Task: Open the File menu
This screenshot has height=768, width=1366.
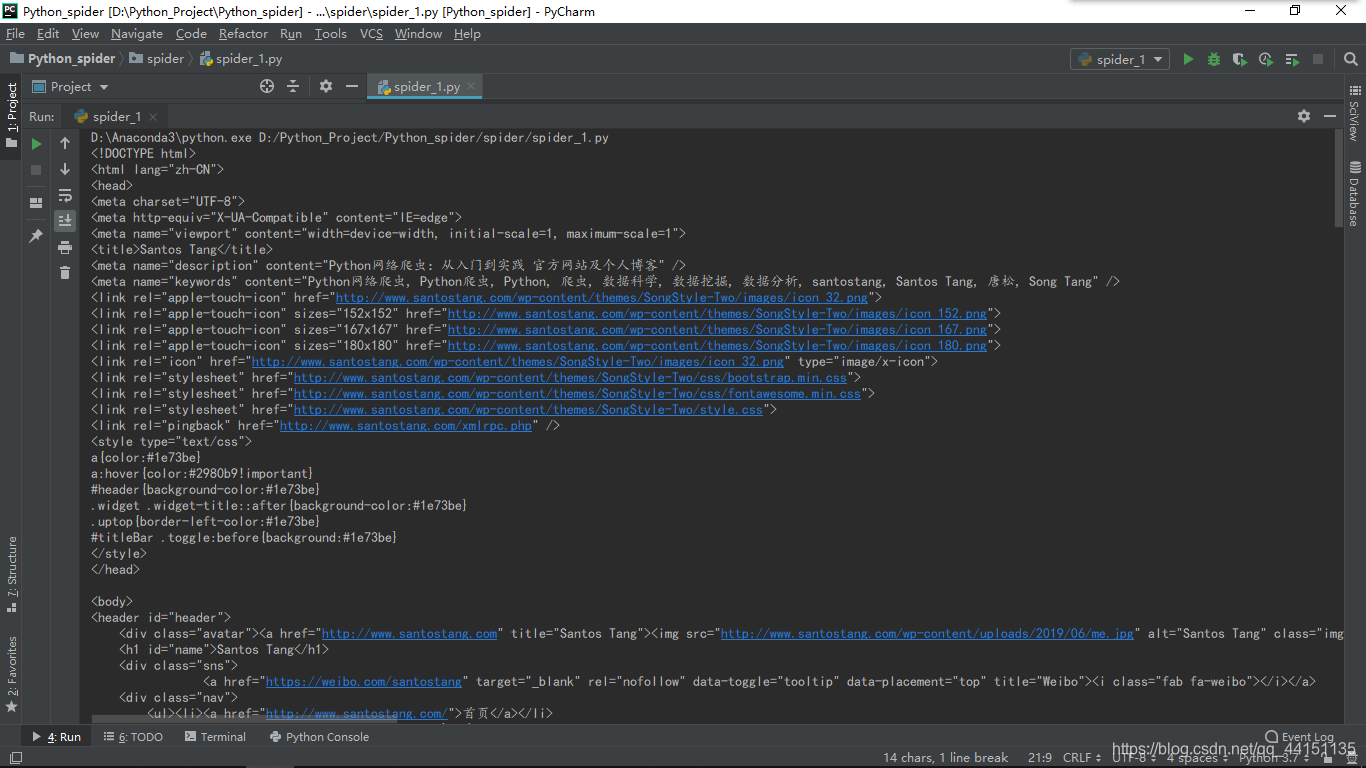Action: tap(15, 34)
